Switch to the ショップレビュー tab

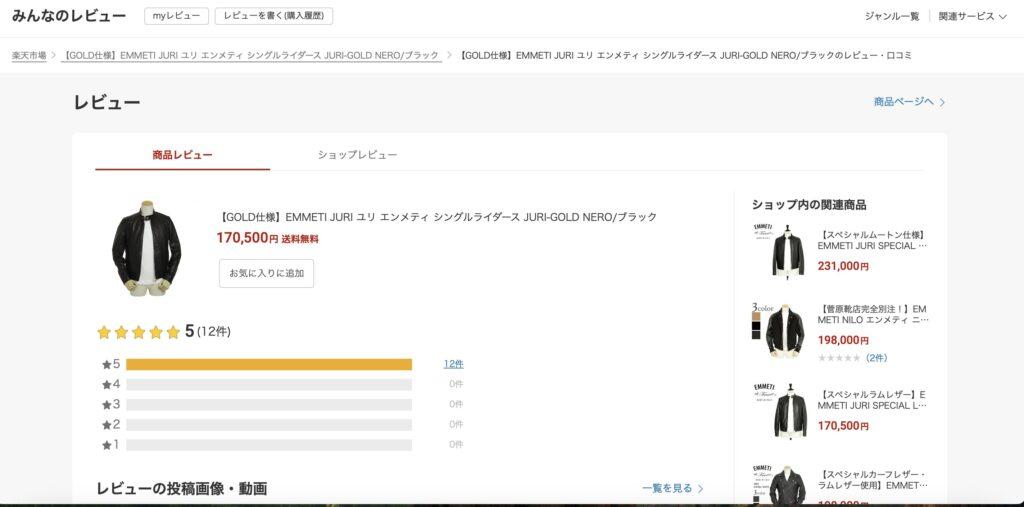point(357,155)
